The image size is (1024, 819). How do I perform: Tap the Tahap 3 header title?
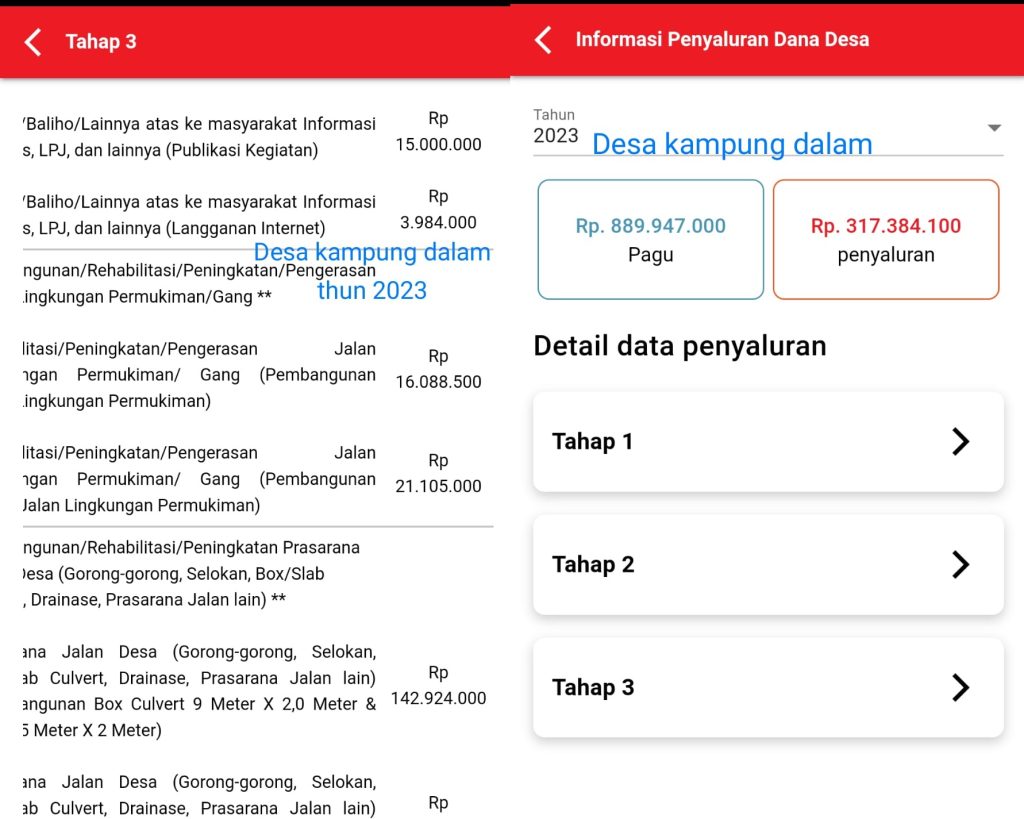click(101, 42)
